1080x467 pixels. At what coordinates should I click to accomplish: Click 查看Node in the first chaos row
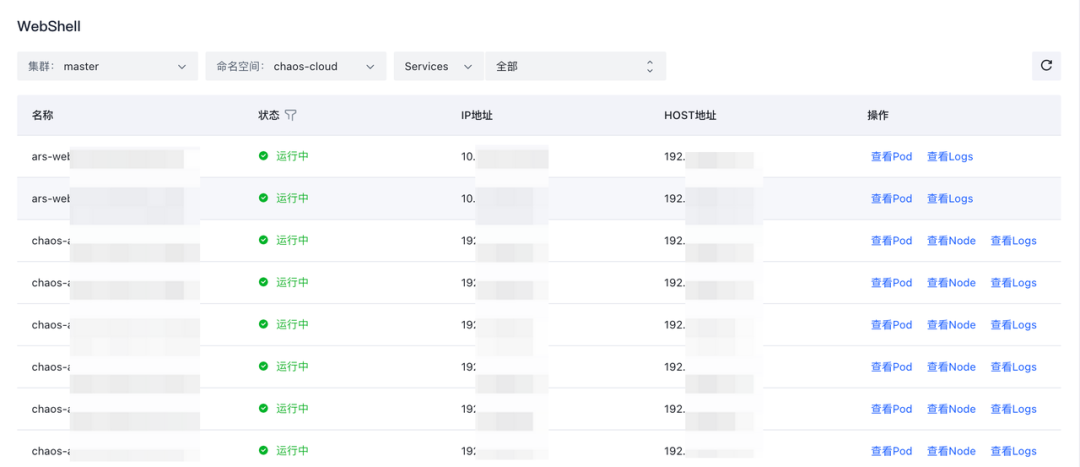[951, 241]
